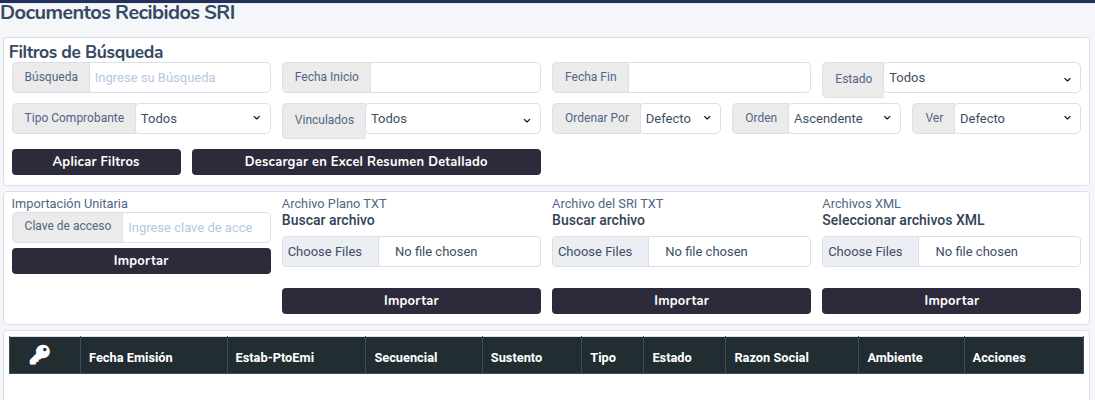
Task: Click the Aplicar Filtros button
Action: 96,162
